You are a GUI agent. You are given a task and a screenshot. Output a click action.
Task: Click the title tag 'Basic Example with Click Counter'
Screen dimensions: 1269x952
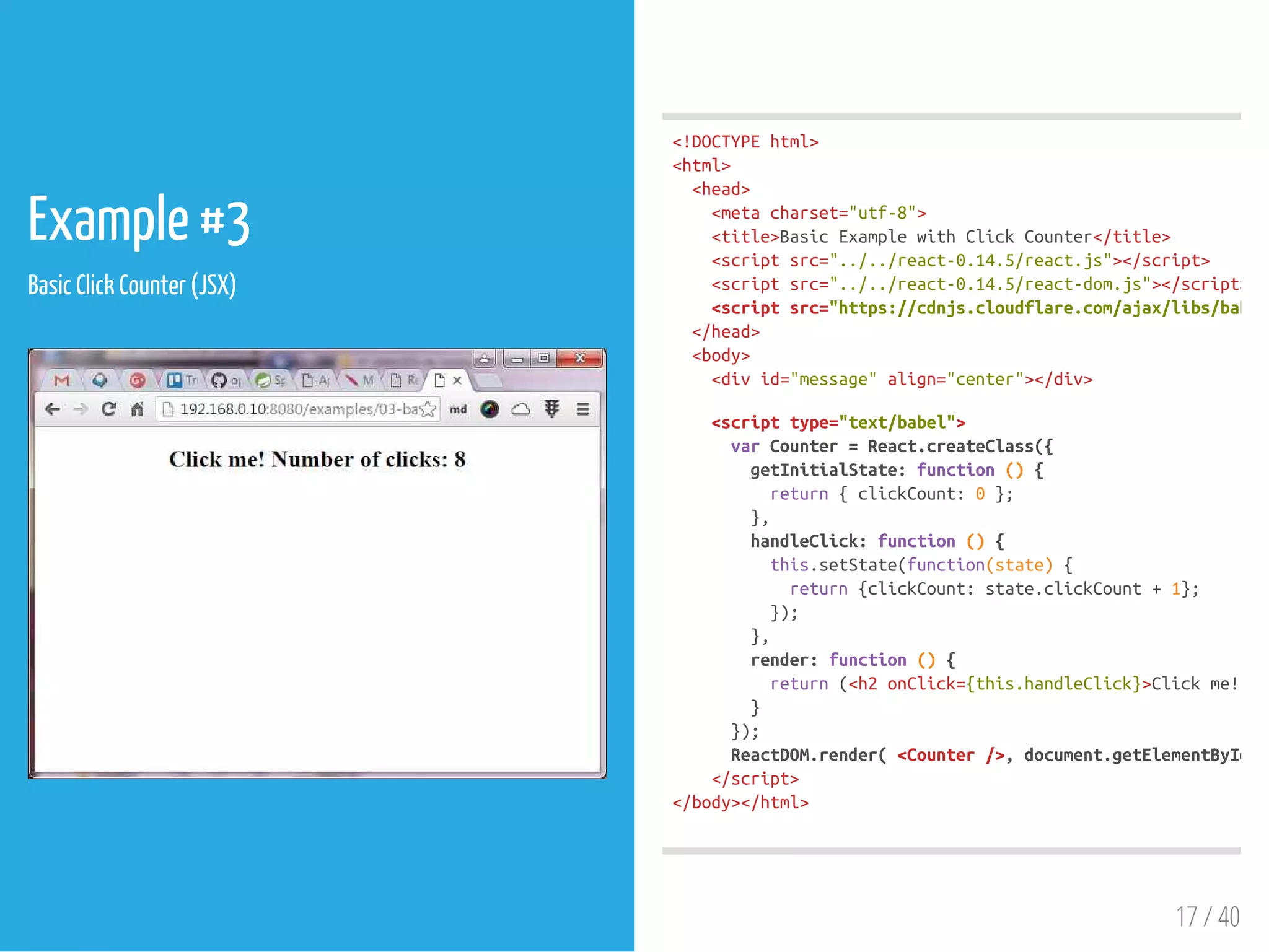tap(941, 237)
